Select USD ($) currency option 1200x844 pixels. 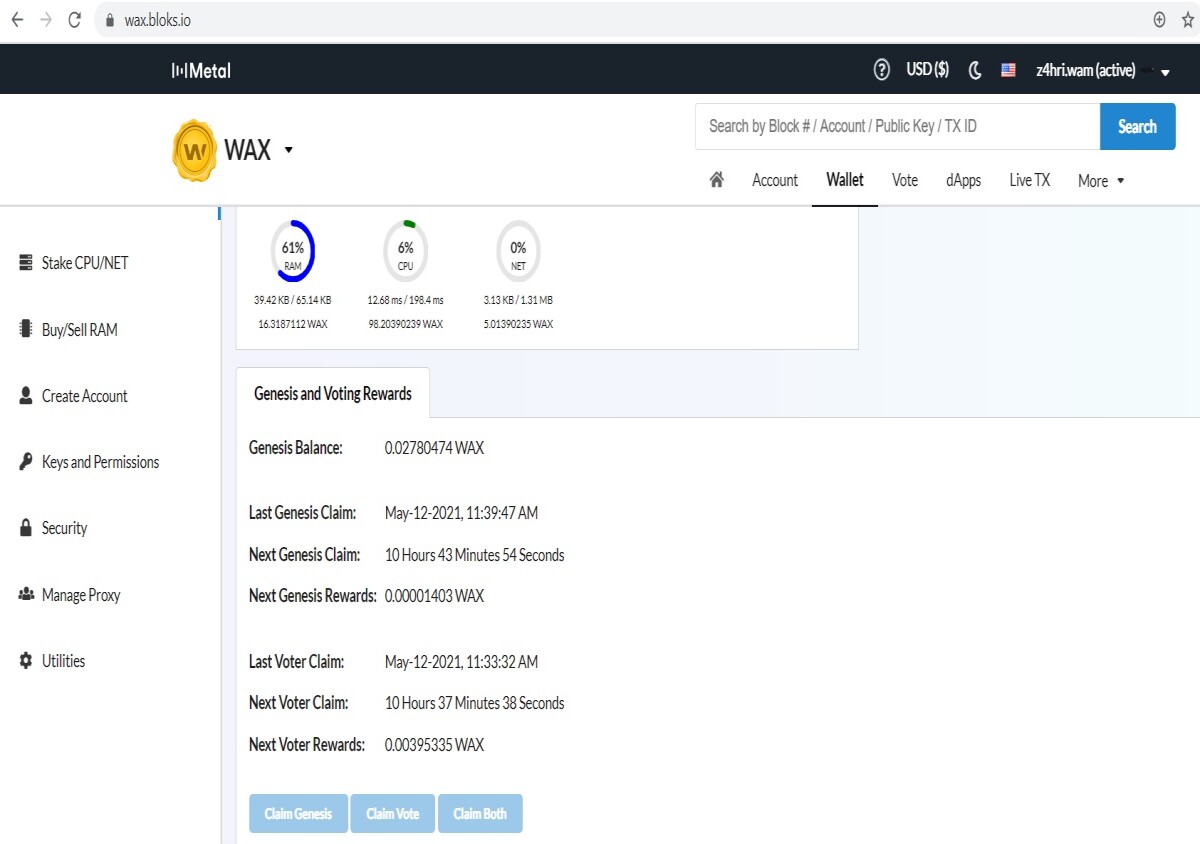[927, 70]
